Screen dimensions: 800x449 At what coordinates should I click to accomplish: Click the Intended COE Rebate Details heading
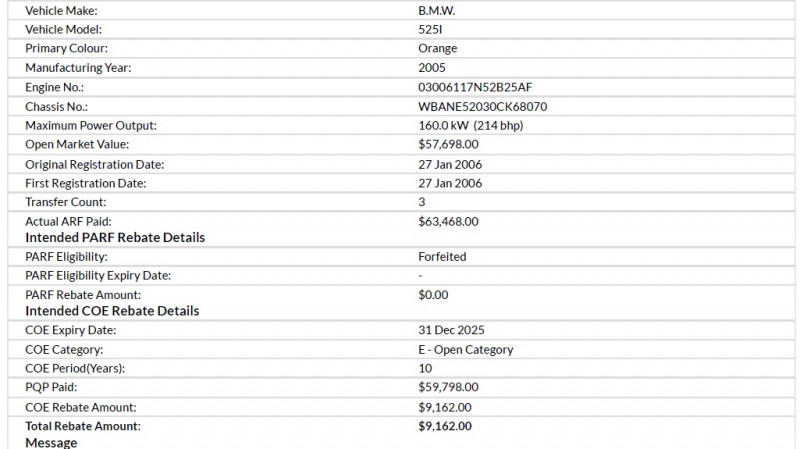112,311
